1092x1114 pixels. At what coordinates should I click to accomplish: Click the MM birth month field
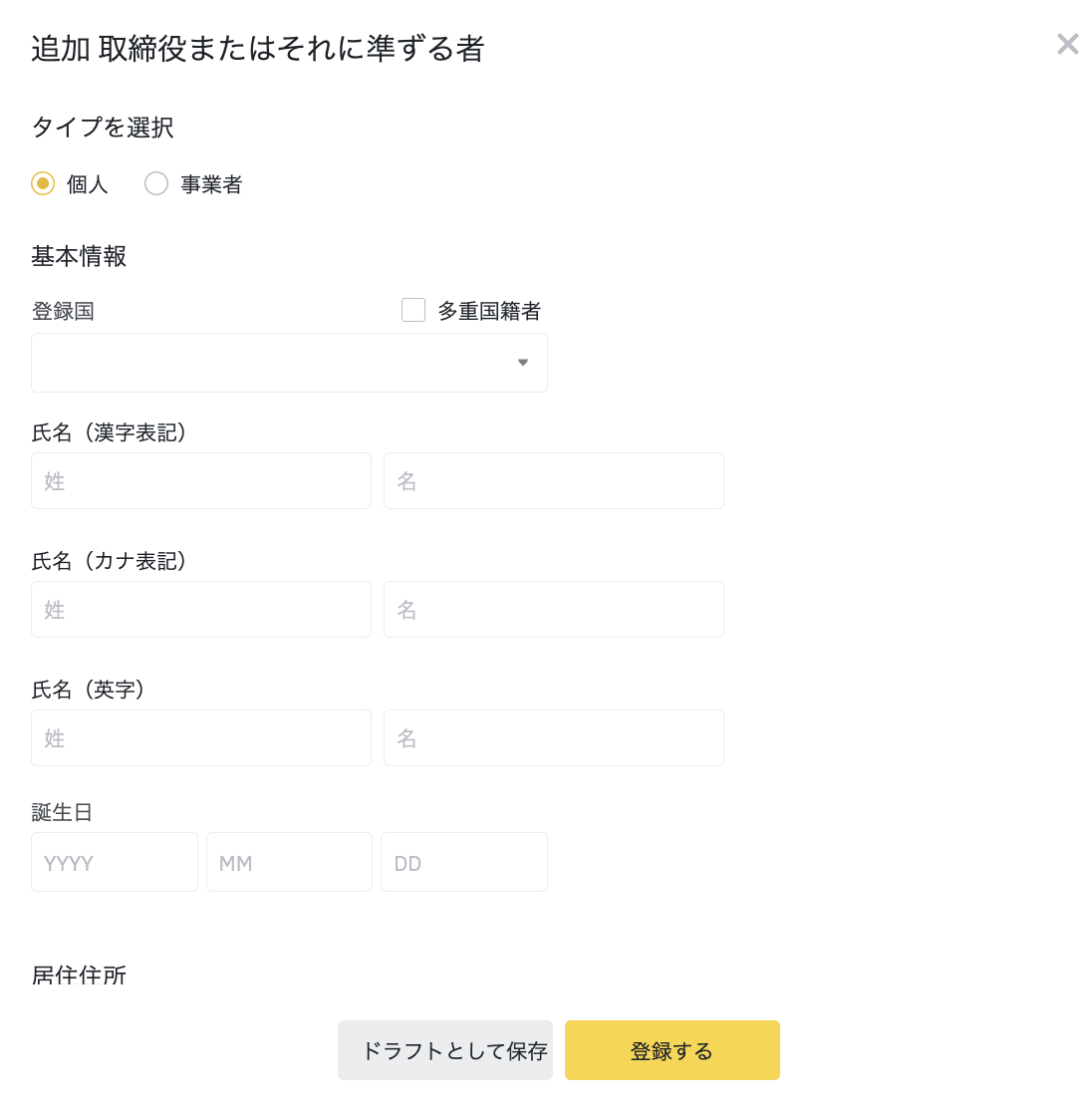pos(289,862)
